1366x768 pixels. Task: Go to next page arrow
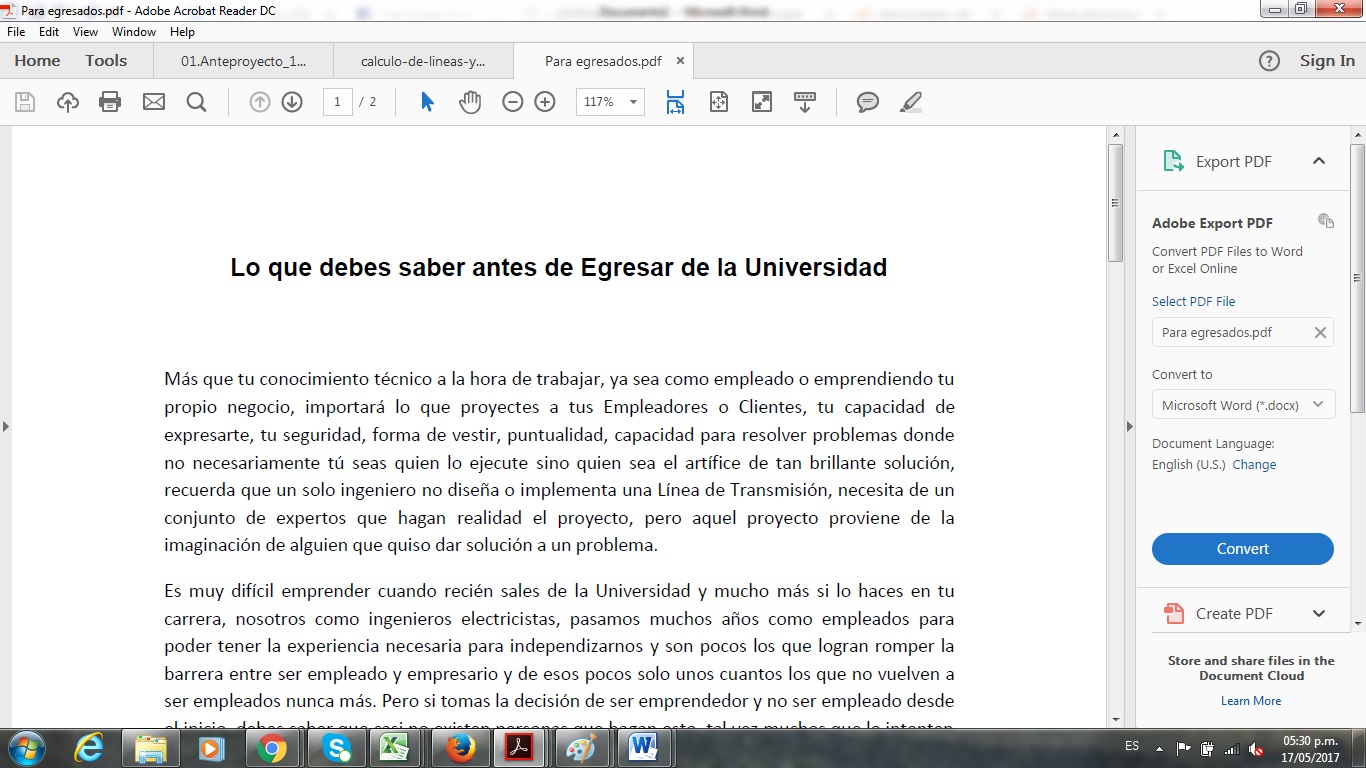click(x=292, y=102)
